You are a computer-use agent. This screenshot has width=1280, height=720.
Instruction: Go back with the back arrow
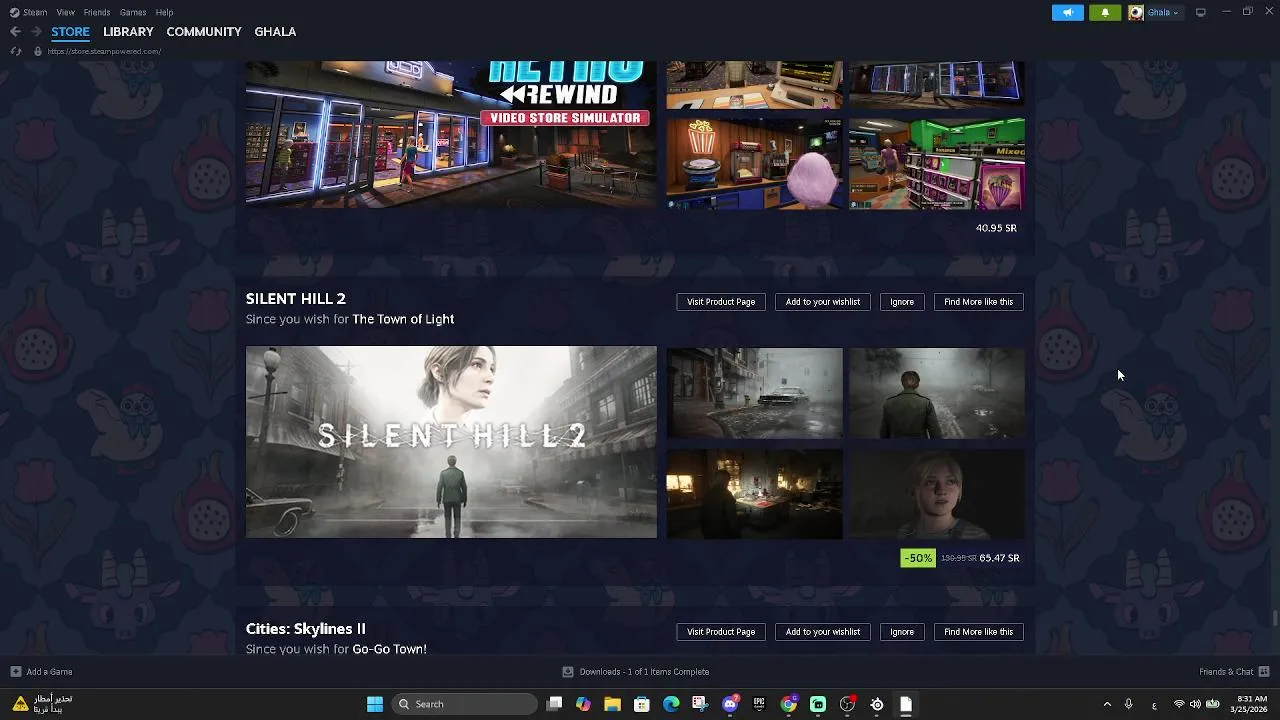15,32
